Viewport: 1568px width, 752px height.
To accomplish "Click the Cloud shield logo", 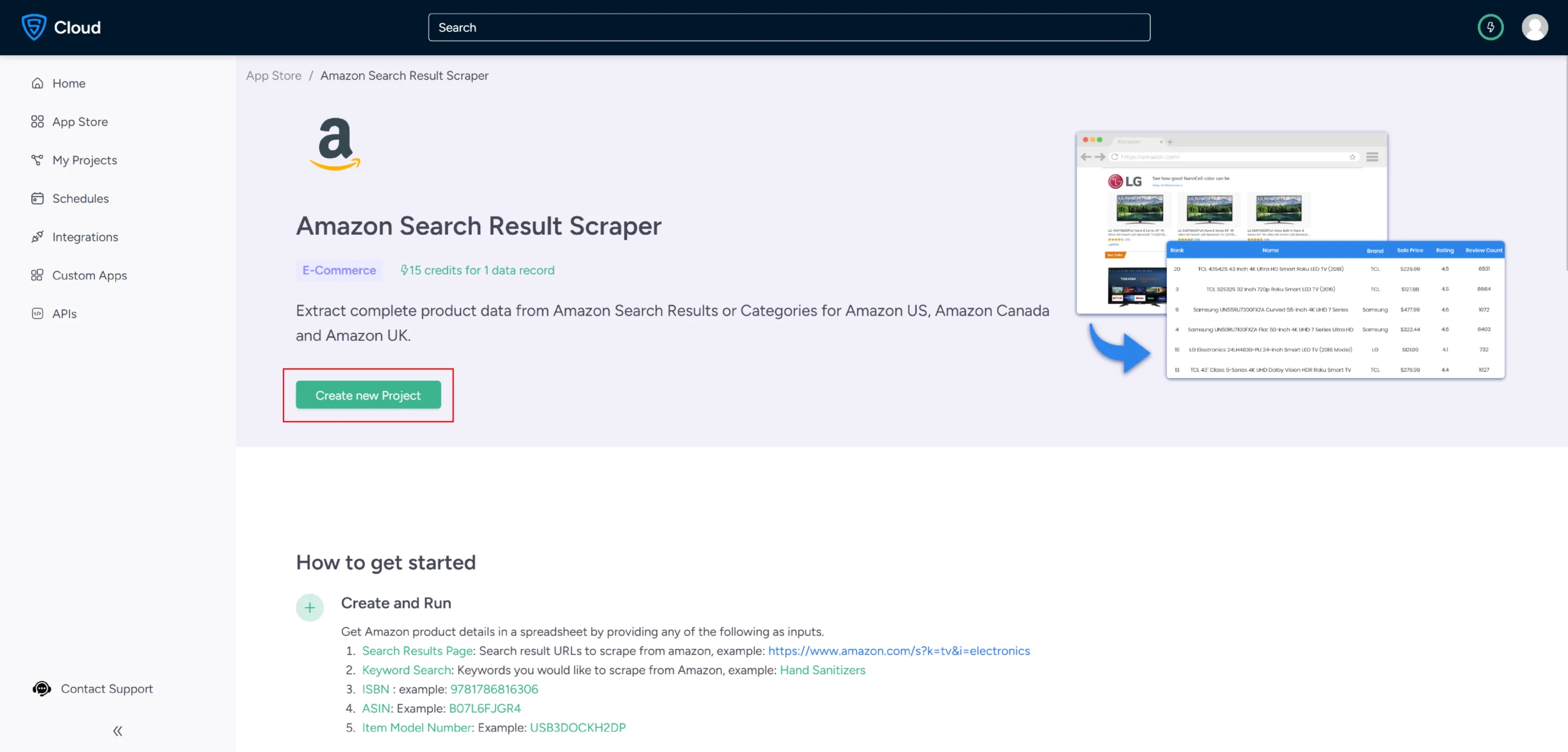I will click(x=34, y=27).
